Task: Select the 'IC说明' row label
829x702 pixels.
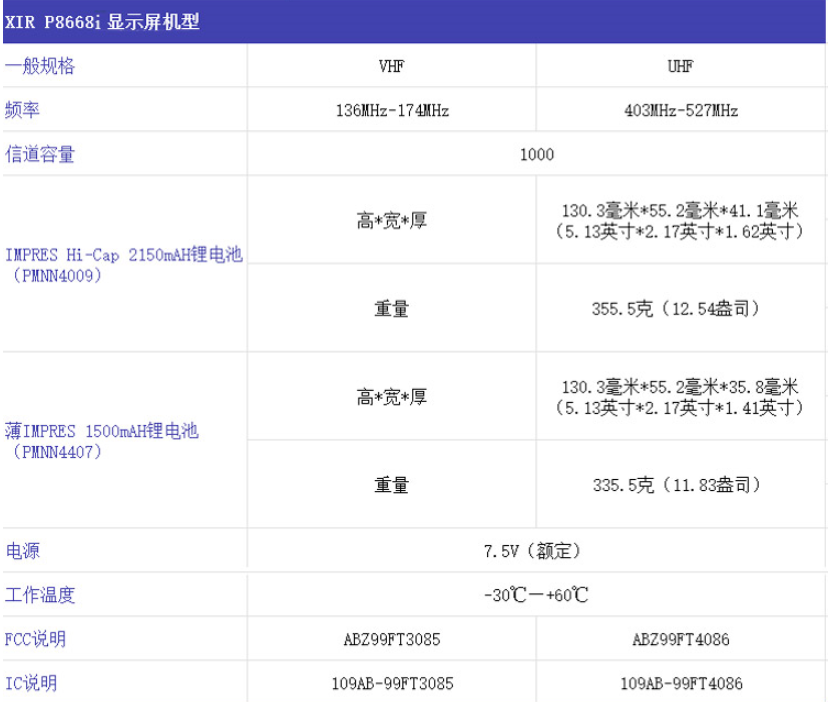Action: tap(31, 683)
